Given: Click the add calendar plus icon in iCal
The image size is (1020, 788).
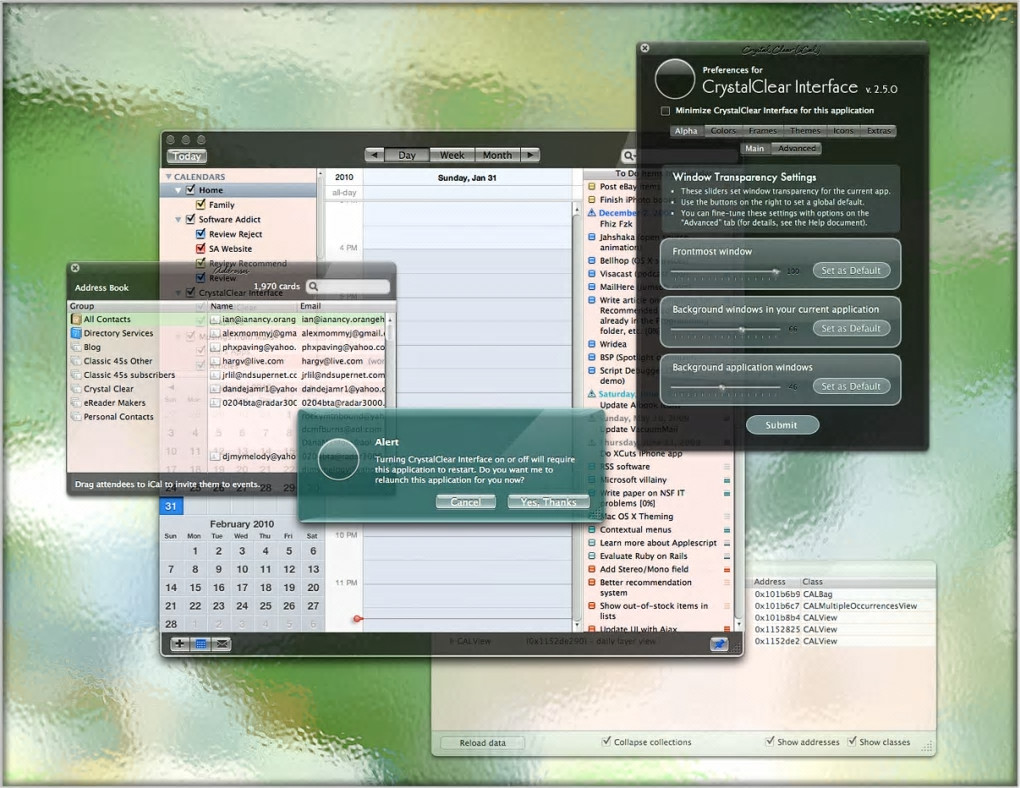Looking at the screenshot, I should tap(180, 644).
